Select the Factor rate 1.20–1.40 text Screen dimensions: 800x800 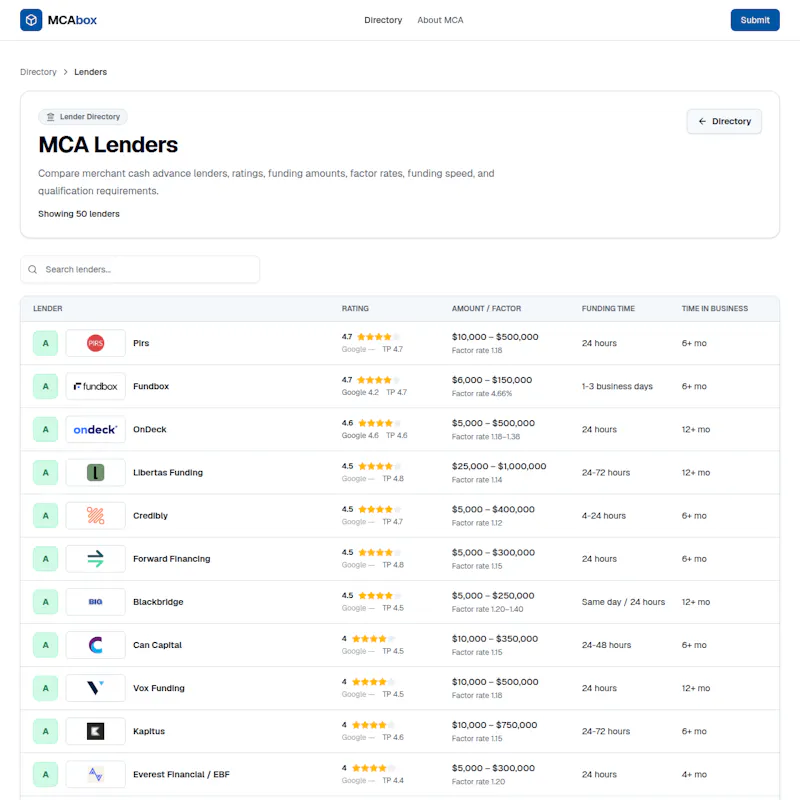(487, 609)
